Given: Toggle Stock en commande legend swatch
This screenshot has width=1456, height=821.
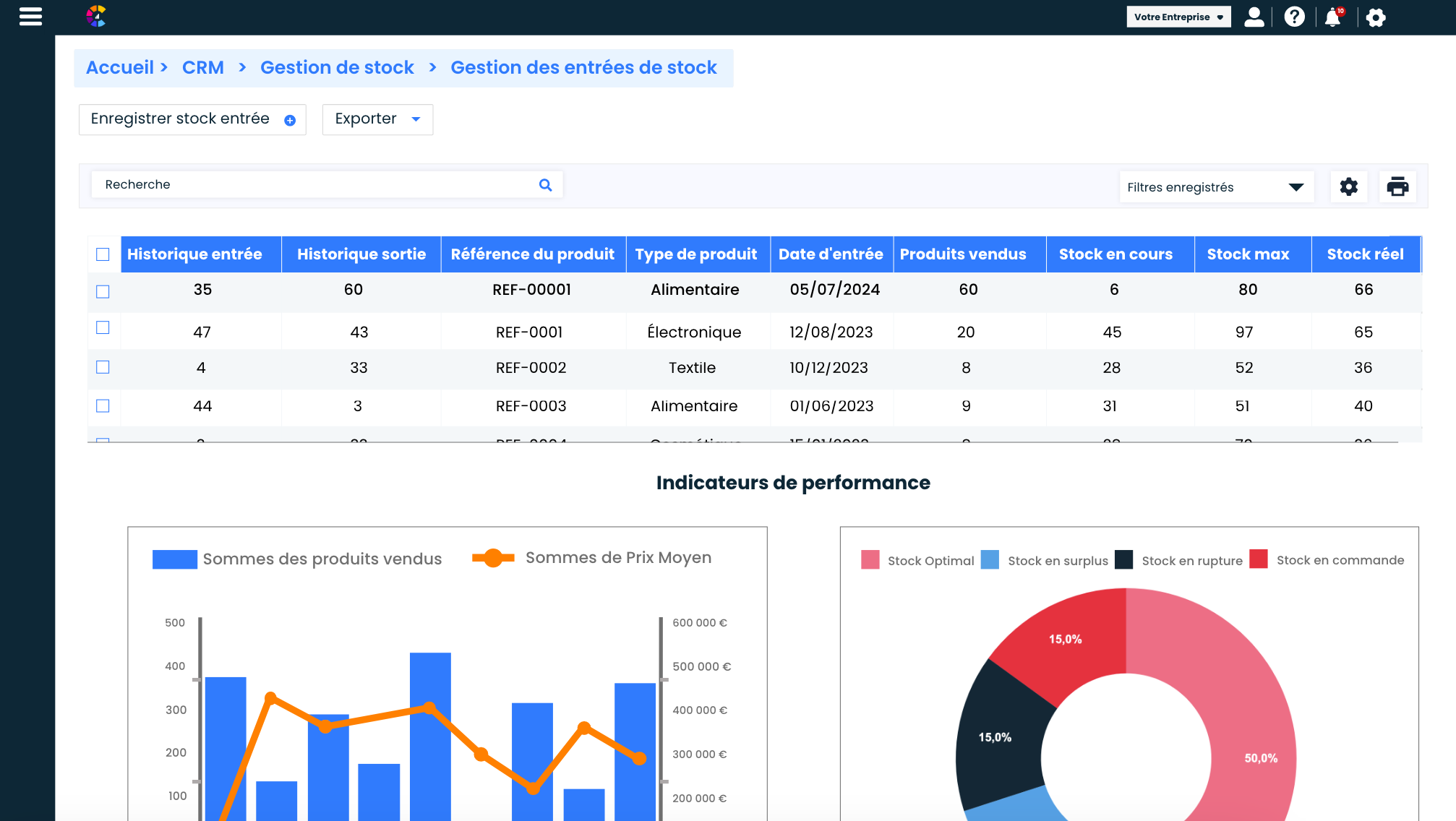Looking at the screenshot, I should point(1259,559).
